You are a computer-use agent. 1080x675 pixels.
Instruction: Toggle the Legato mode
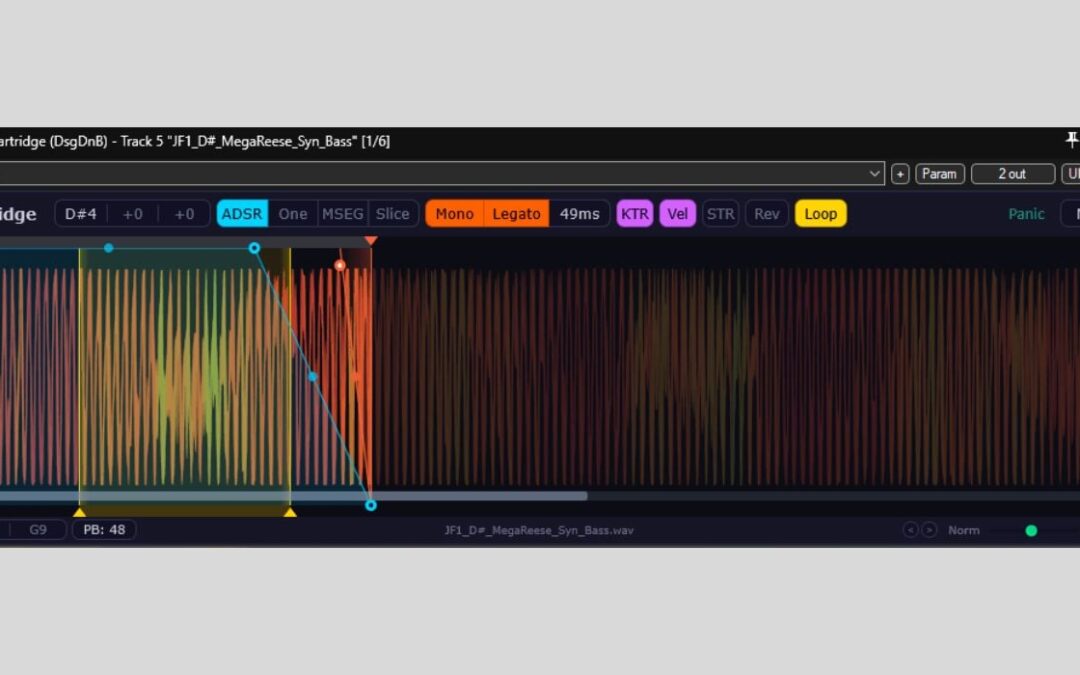pyautogui.click(x=517, y=214)
